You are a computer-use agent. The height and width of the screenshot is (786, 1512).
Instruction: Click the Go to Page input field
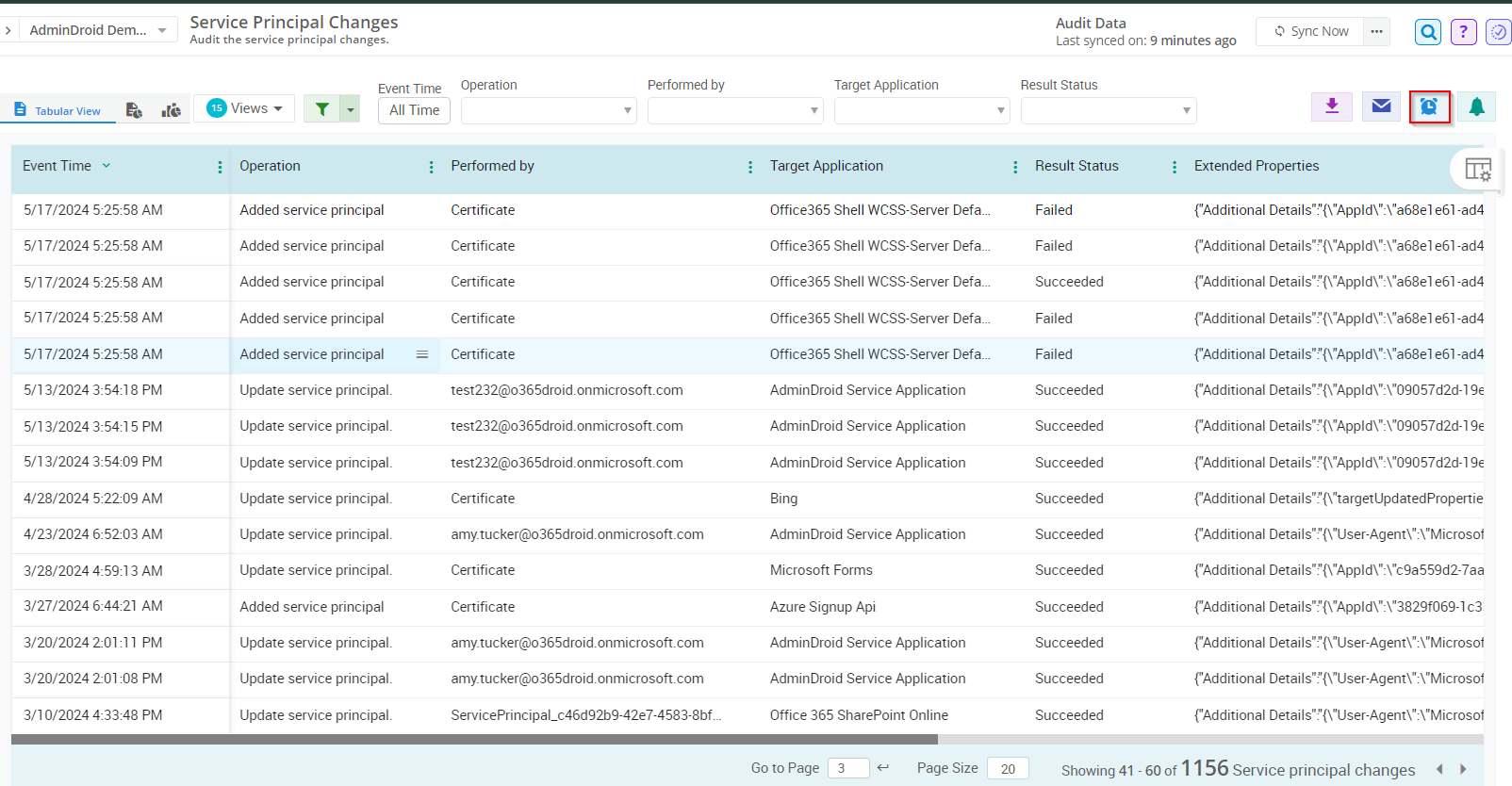point(848,768)
